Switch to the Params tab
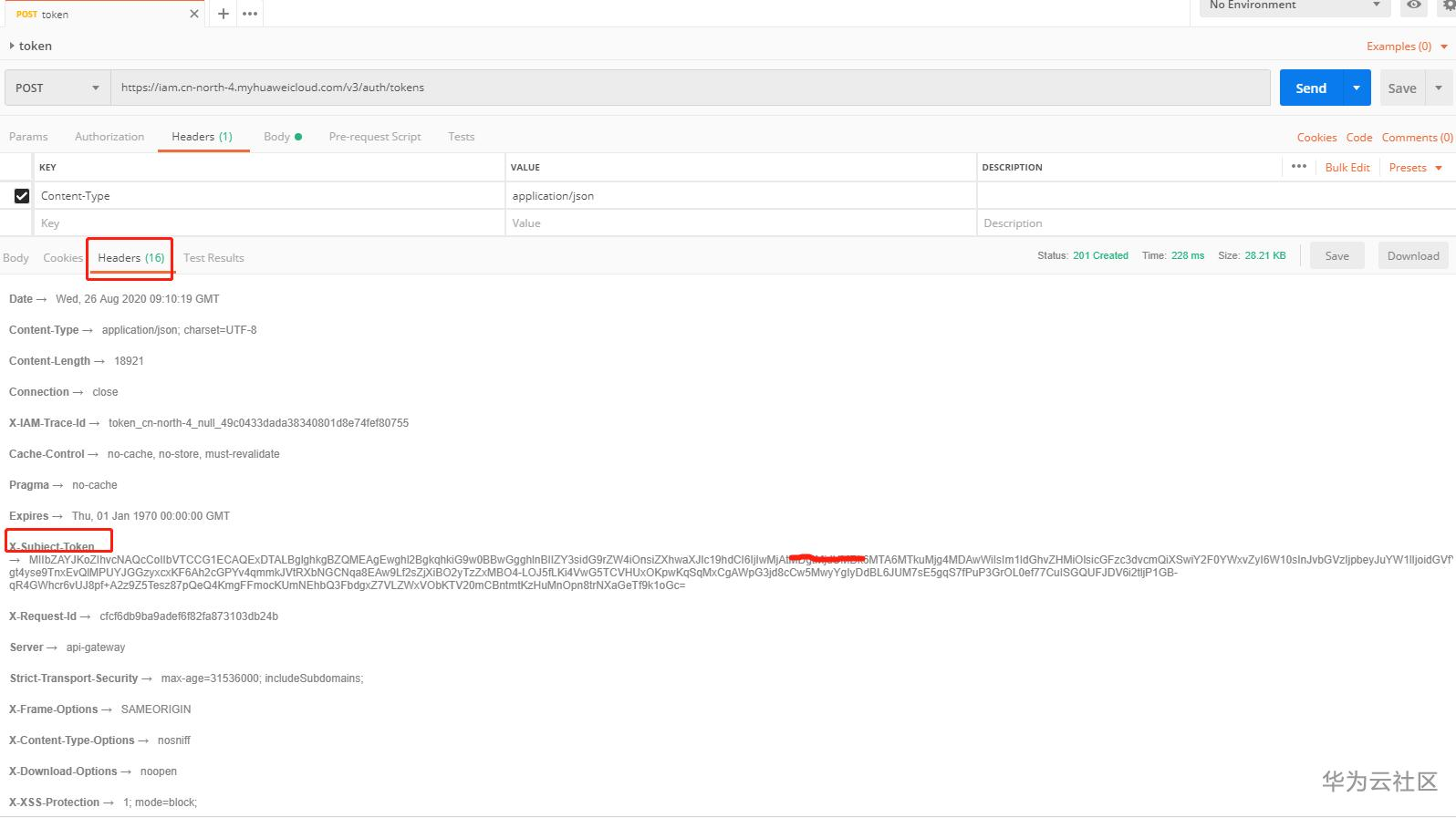The image size is (1456, 818). pyautogui.click(x=28, y=137)
